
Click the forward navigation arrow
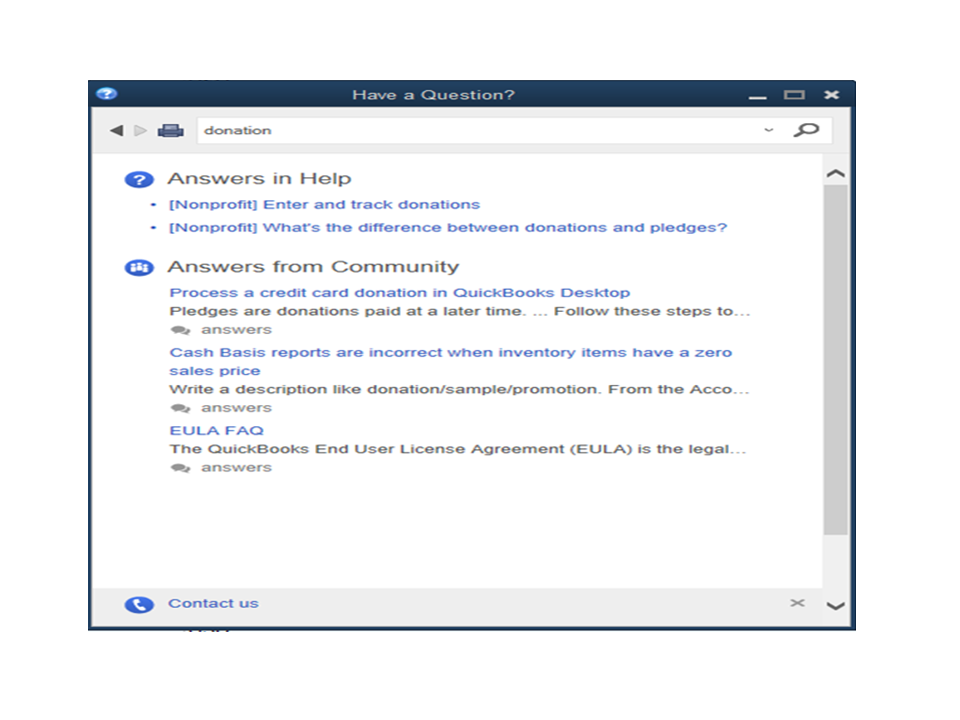tap(141, 130)
